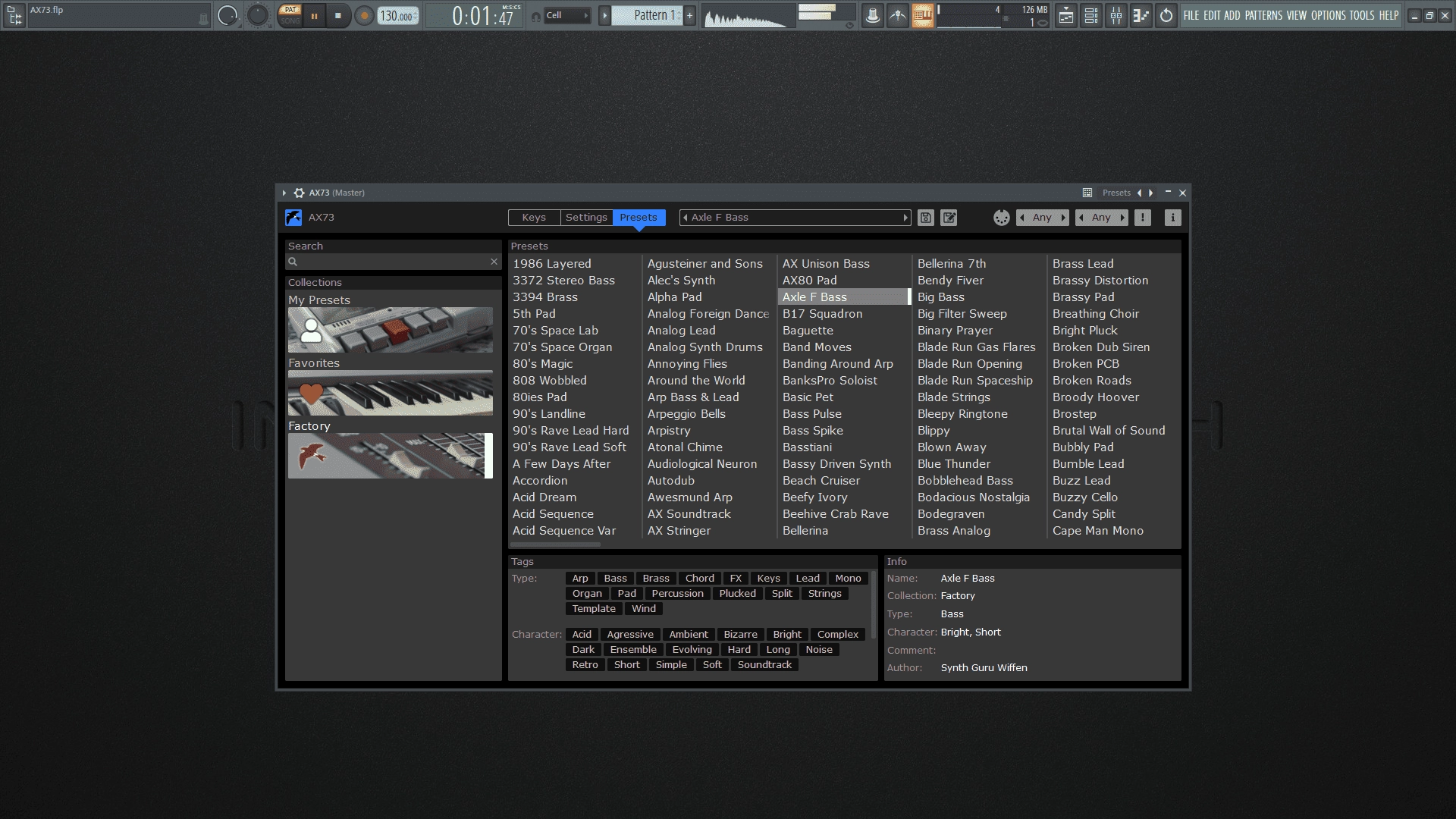Open Pattern 1 selector
The width and height of the screenshot is (1456, 819).
(x=648, y=15)
